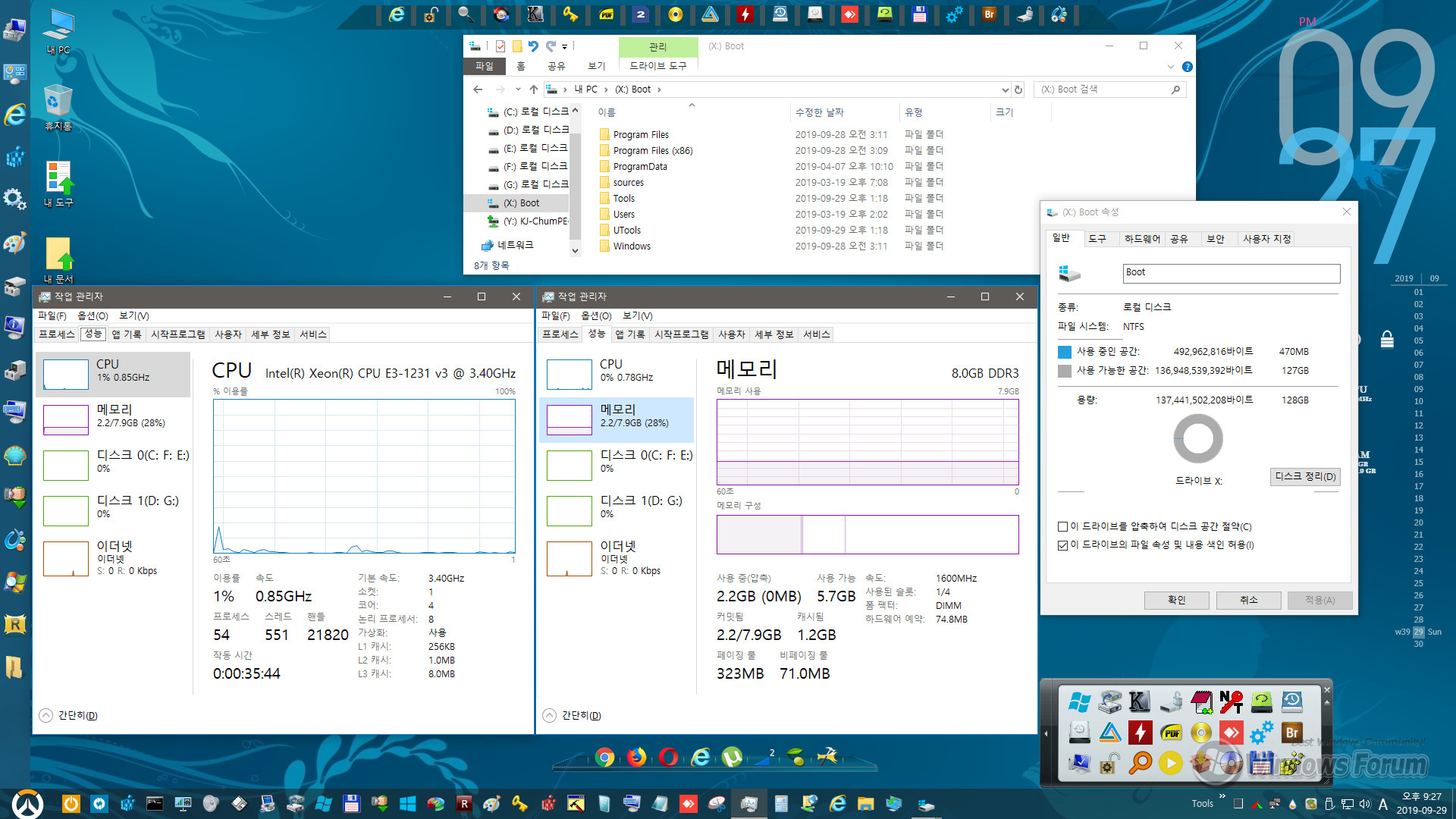Open Notepad++ from the launcher panel
This screenshot has height=819, width=1456.
click(1201, 701)
